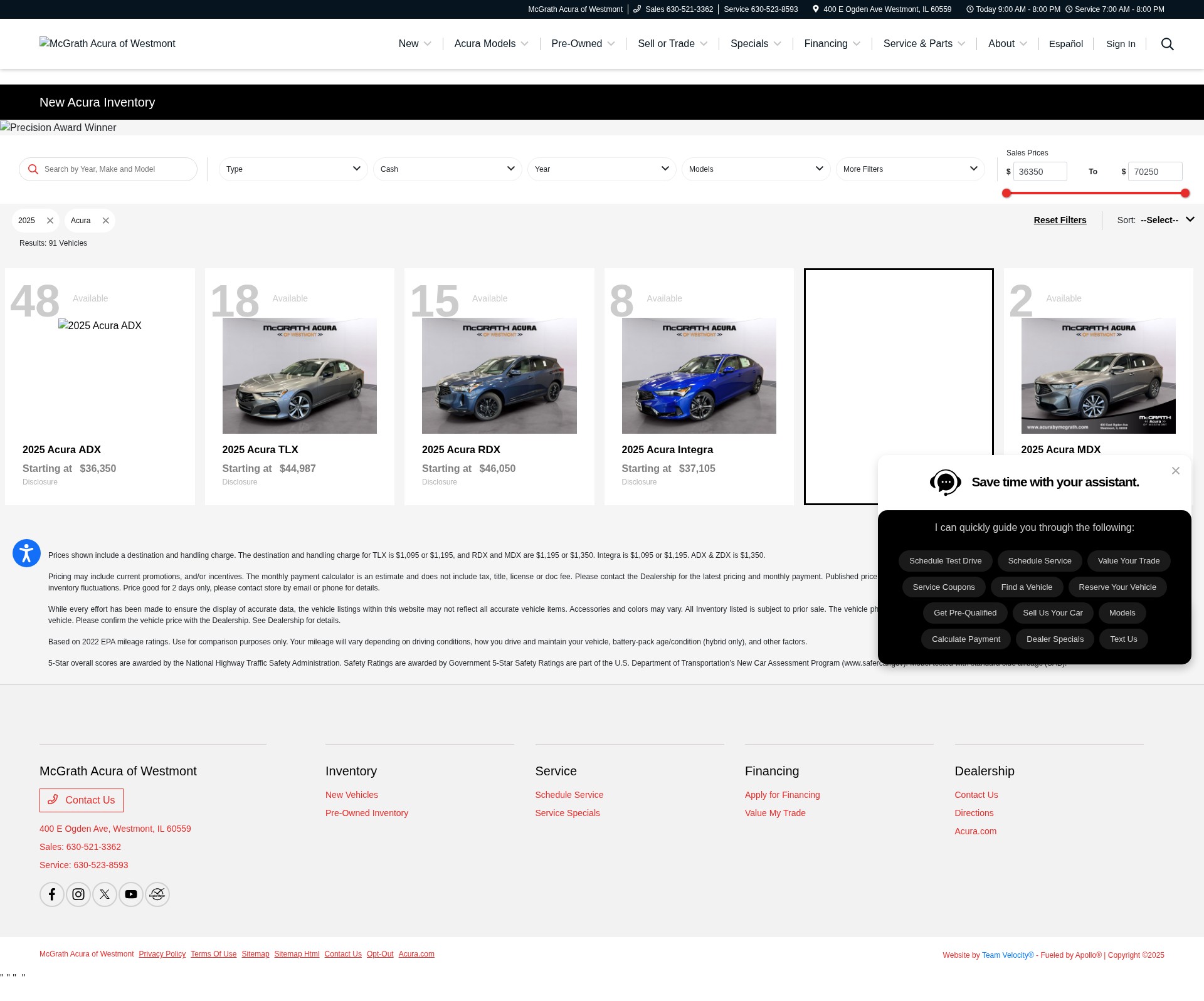This screenshot has width=1204, height=1001.
Task: Open the Service & Parts menu
Action: coord(924,44)
